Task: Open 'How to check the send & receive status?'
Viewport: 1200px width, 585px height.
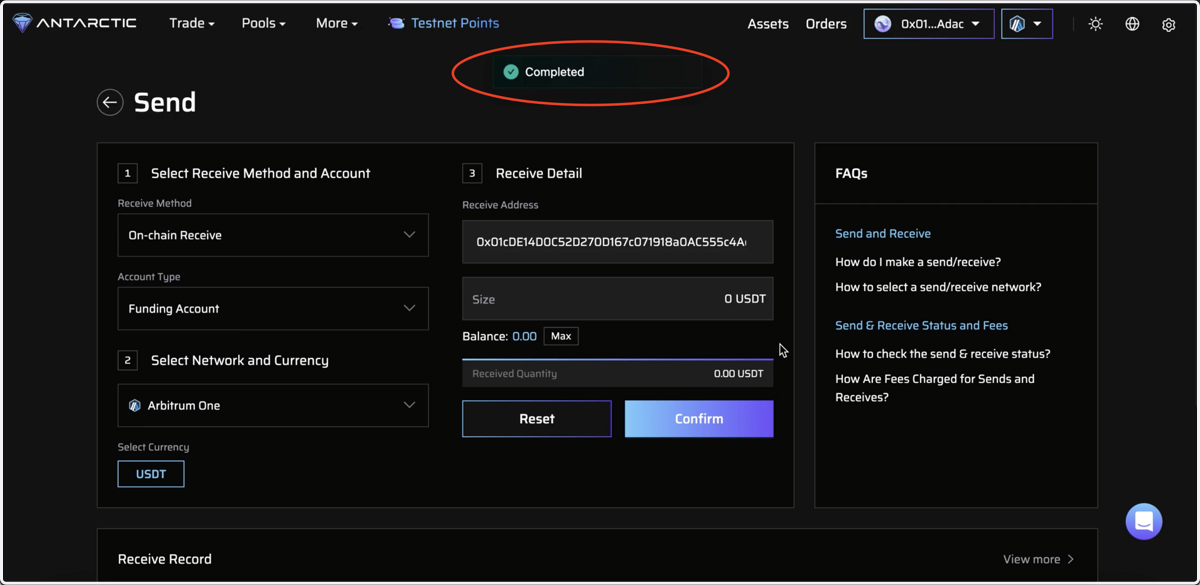Action: pyautogui.click(x=943, y=354)
